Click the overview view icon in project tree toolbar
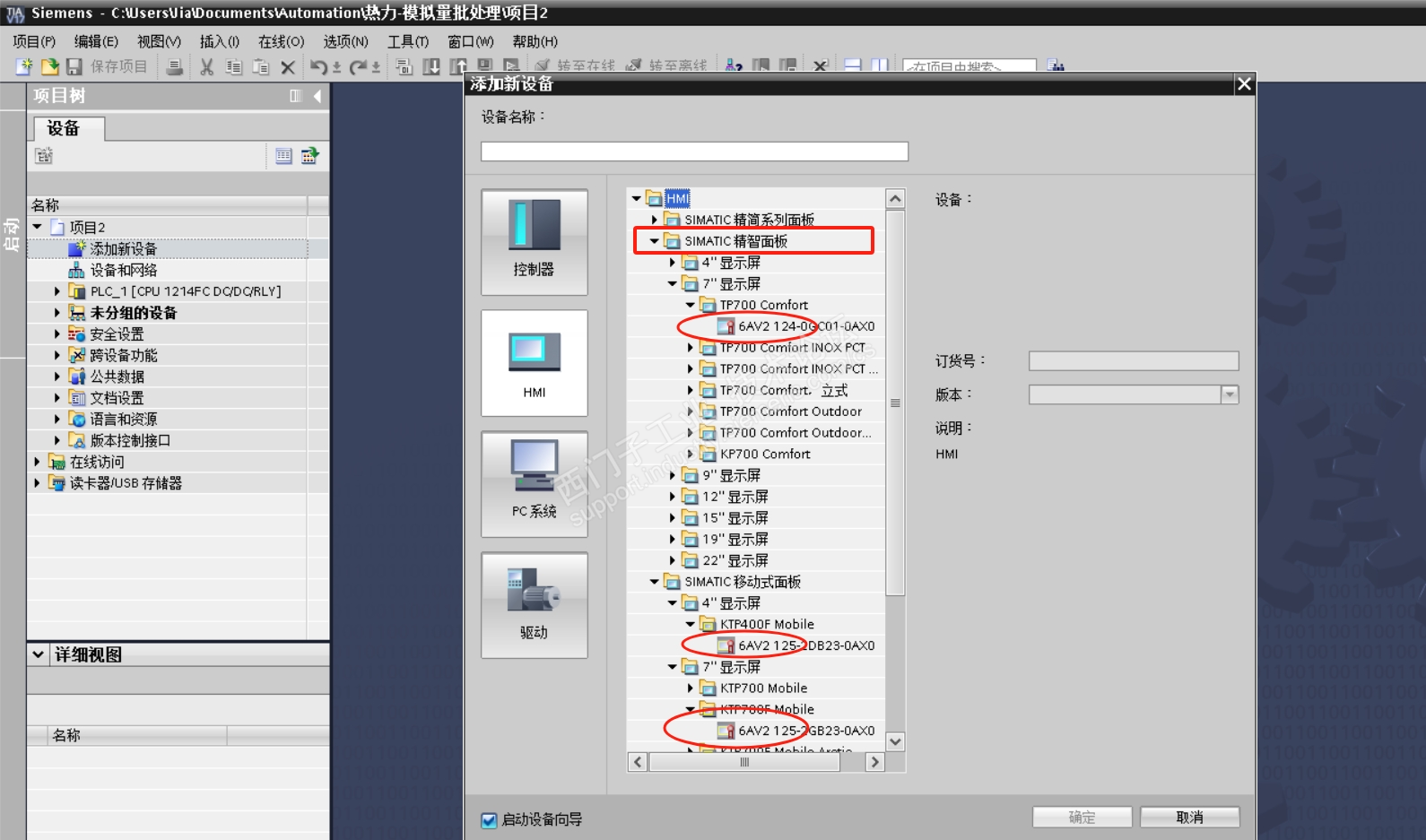This screenshot has height=840, width=1426. [283, 156]
